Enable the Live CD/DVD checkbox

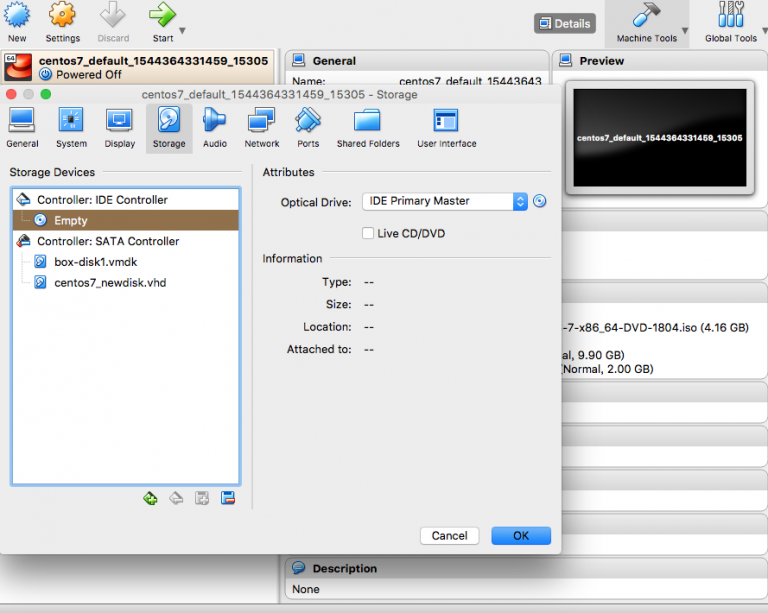point(368,233)
